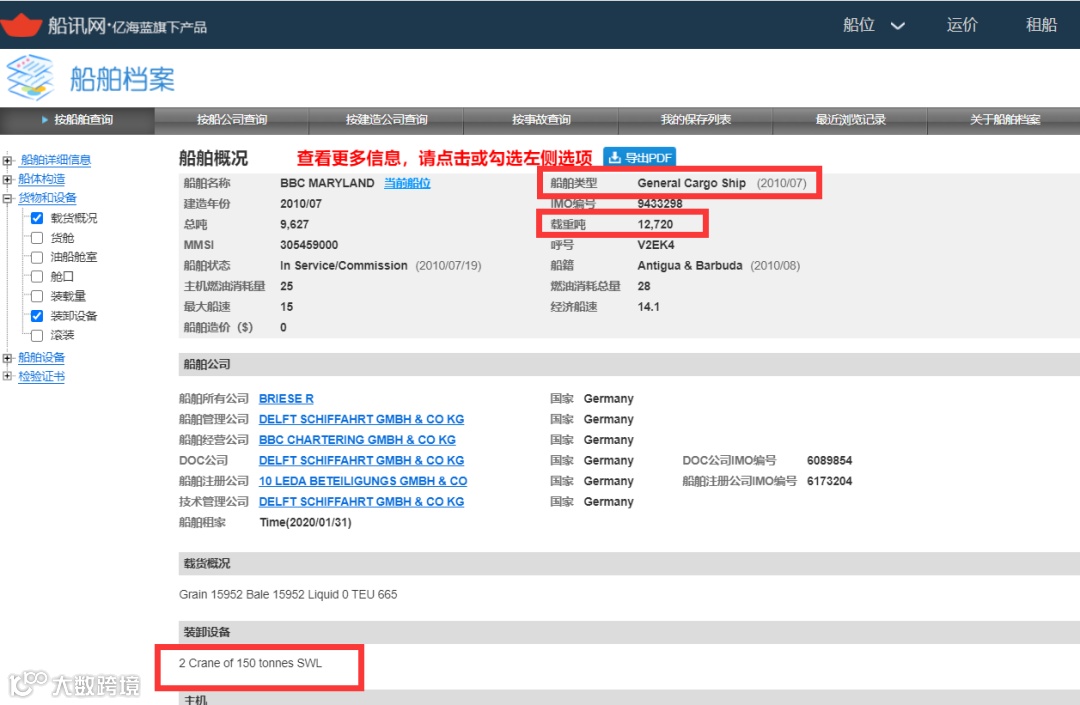The width and height of the screenshot is (1080, 705).
Task: Click the 船舶档案 stacked-pages icon
Action: click(x=30, y=78)
